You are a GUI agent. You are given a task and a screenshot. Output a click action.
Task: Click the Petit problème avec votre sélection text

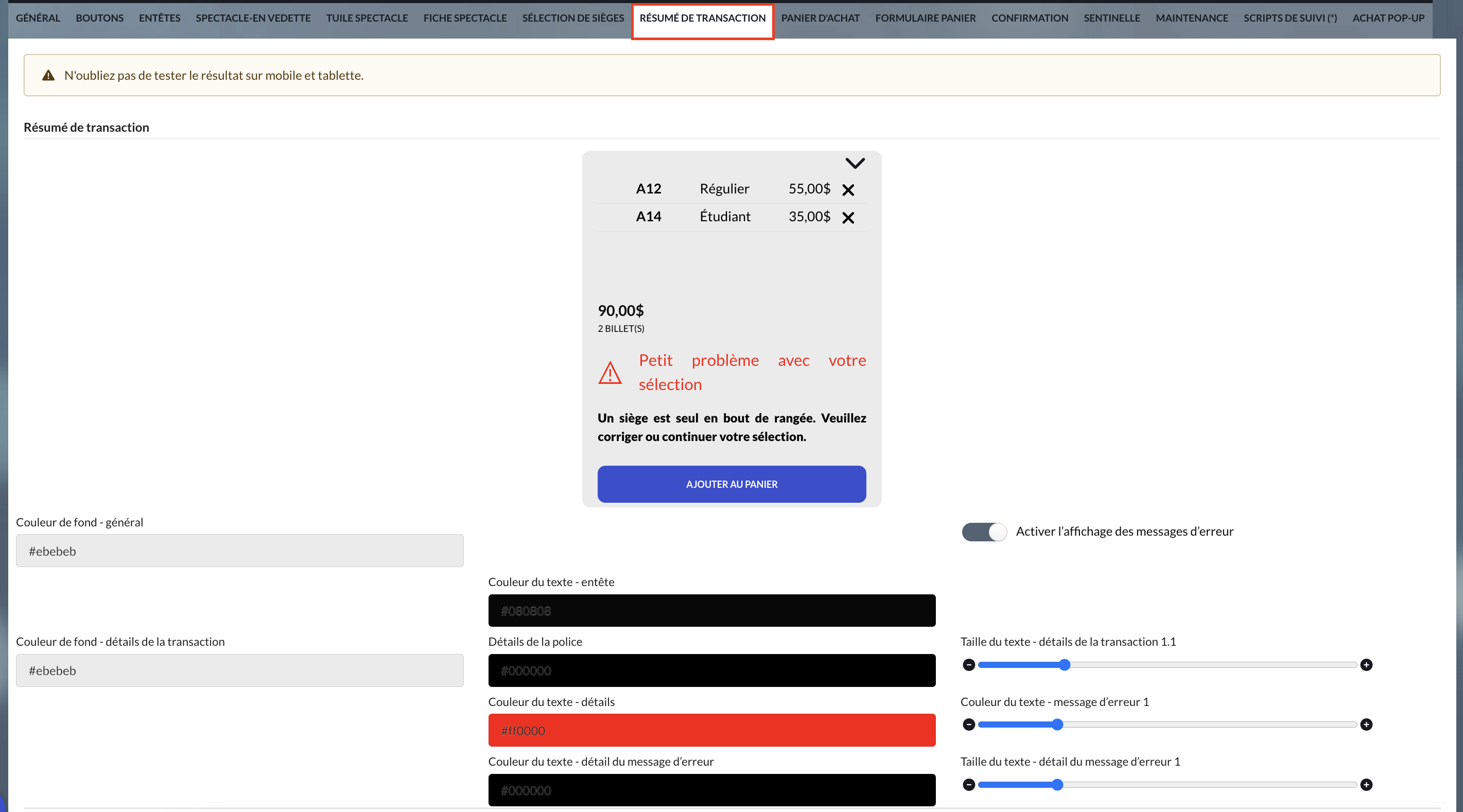[753, 373]
